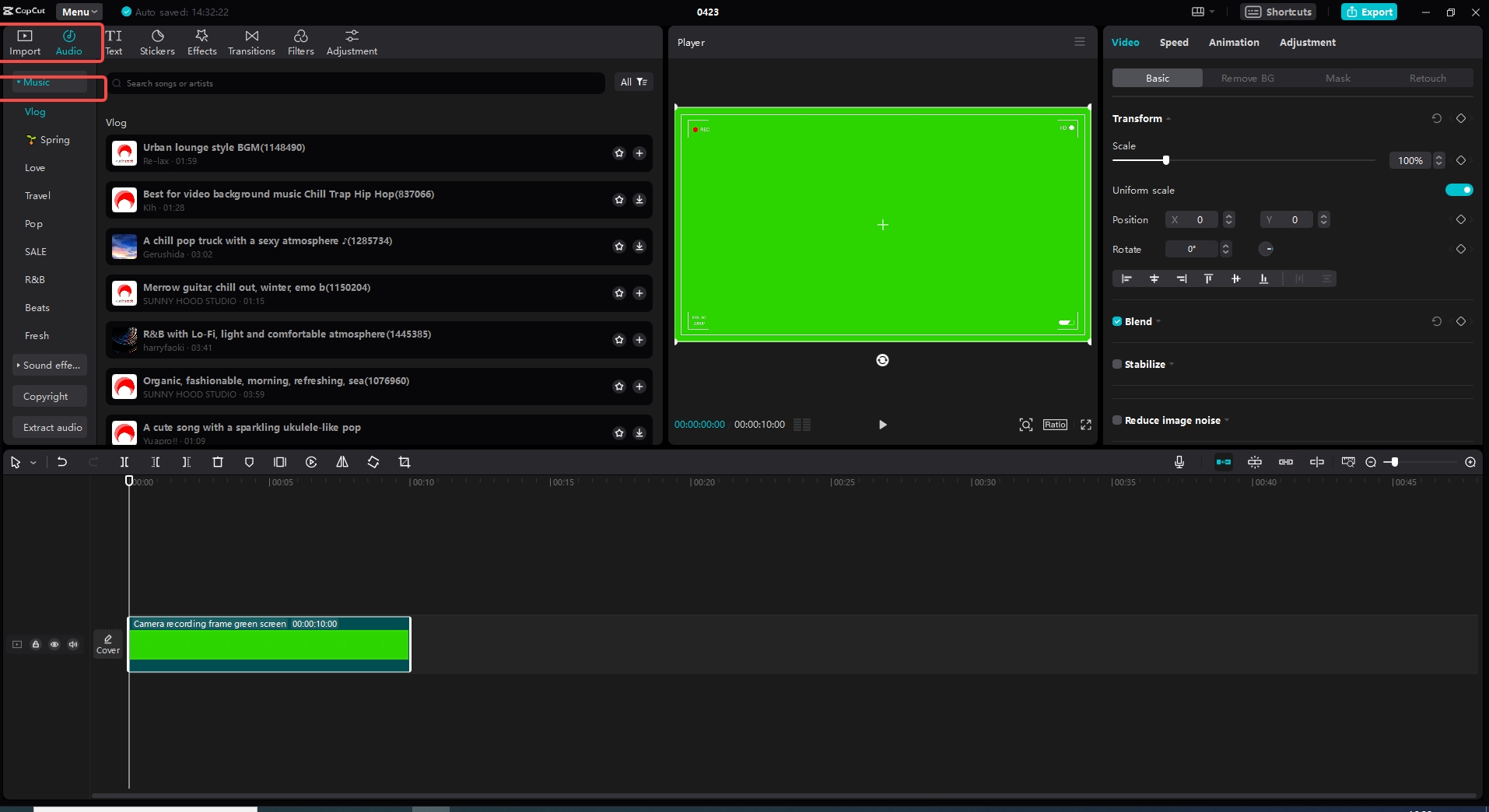Select the Transitions panel

[x=251, y=42]
